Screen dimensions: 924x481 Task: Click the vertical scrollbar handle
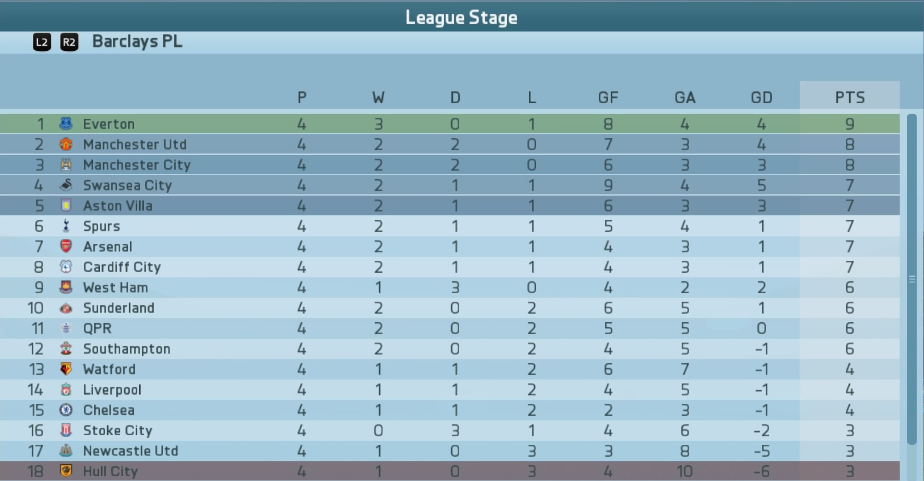(912, 280)
